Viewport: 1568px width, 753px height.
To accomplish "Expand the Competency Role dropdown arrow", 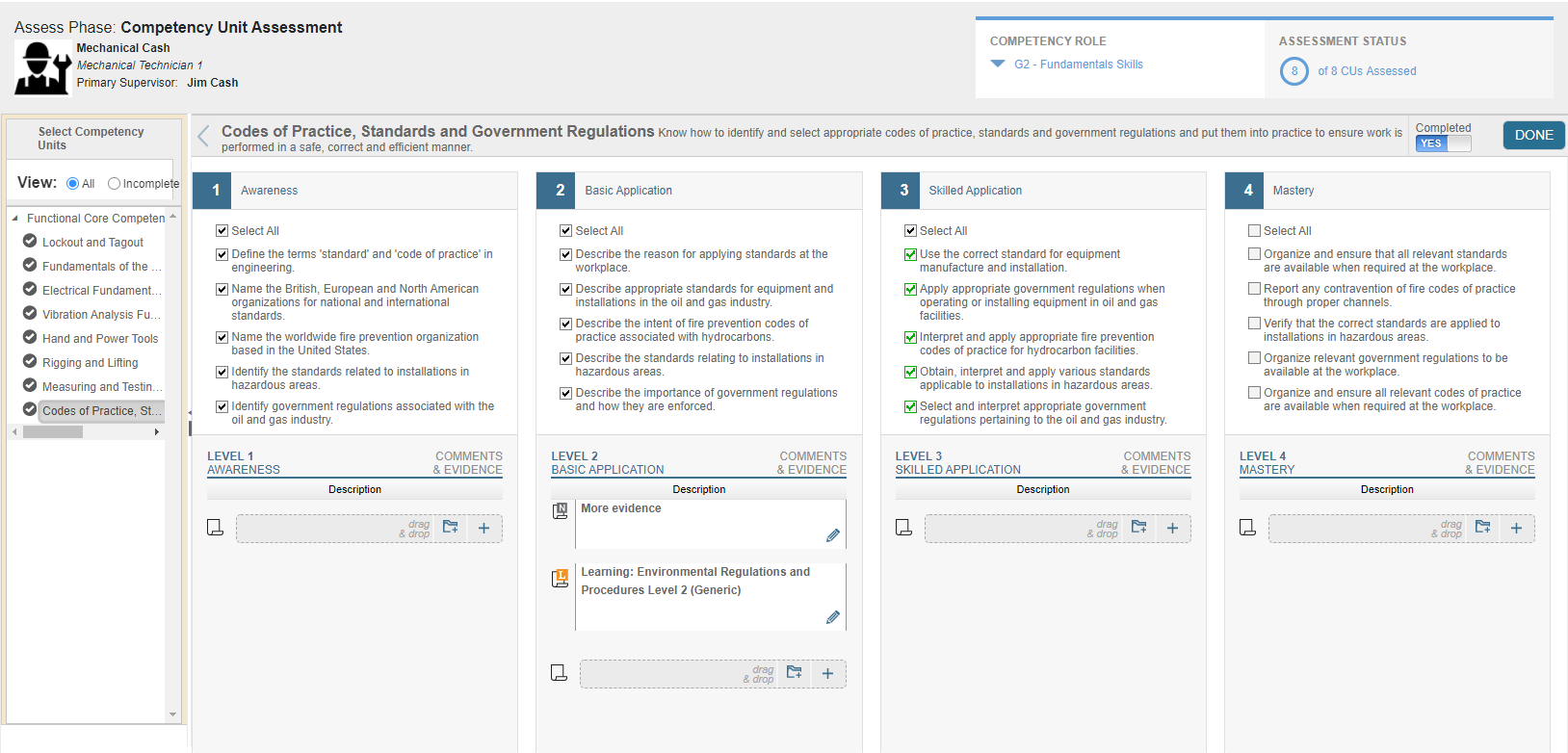I will point(998,65).
